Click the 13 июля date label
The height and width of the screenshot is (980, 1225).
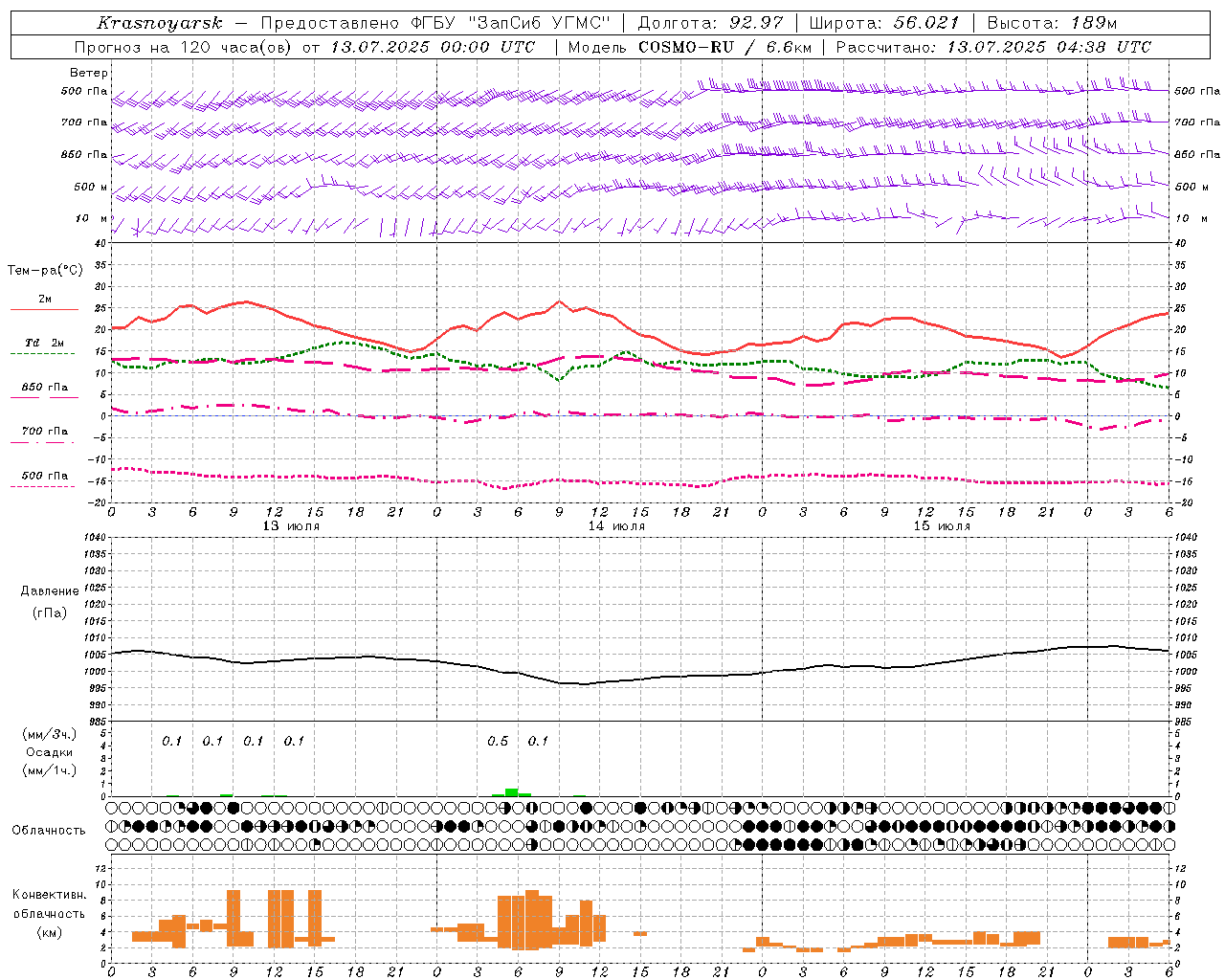(x=291, y=526)
